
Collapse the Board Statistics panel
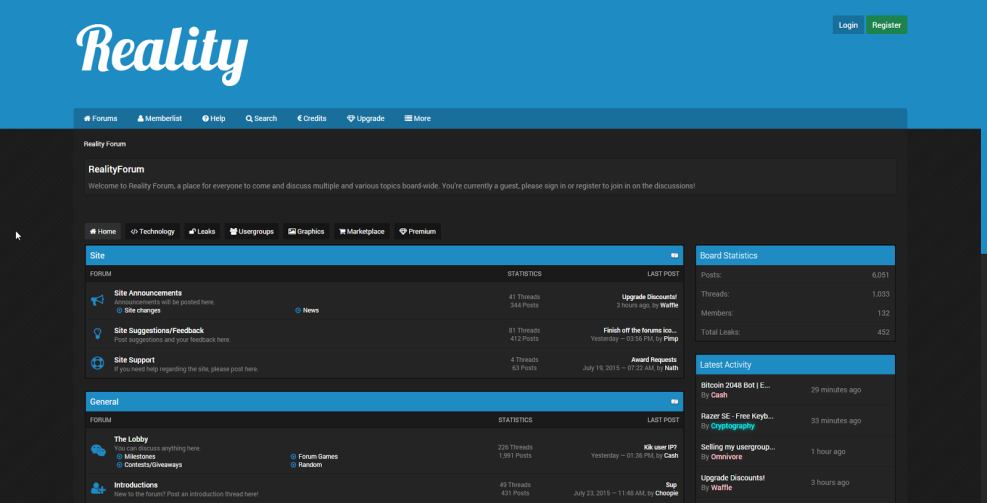click(x=795, y=255)
